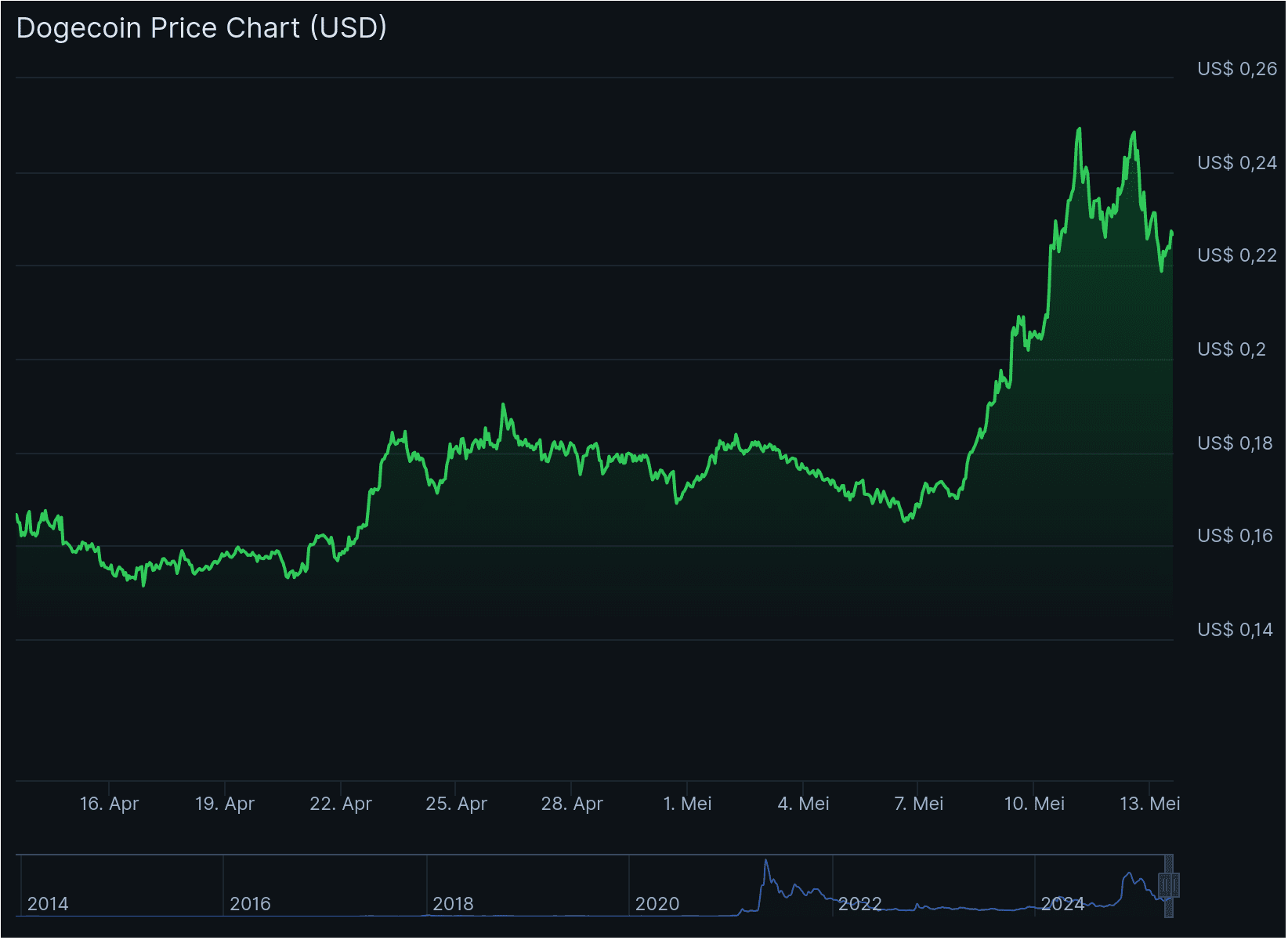Viewport: 1288px width, 940px height.
Task: Click the US$ 0,16 axis label
Action: (x=1236, y=536)
